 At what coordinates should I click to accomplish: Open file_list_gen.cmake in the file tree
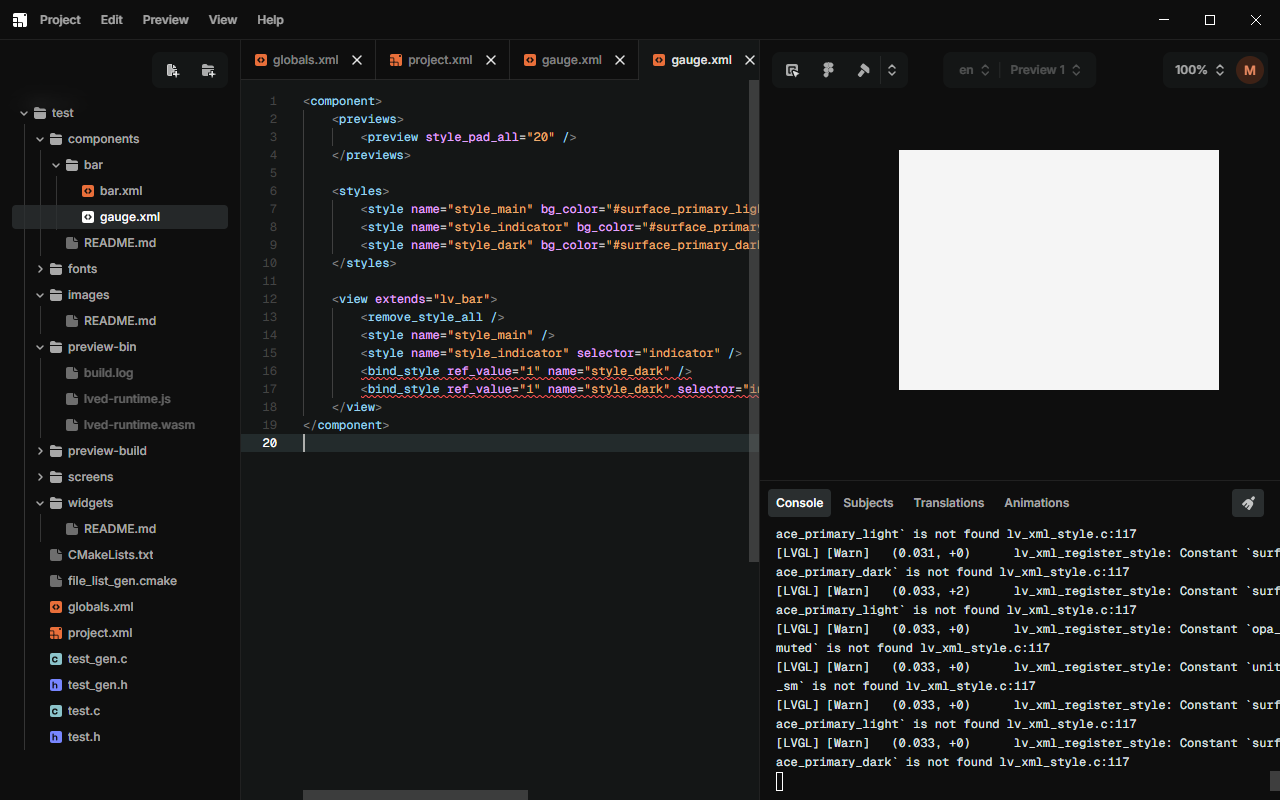(120, 581)
